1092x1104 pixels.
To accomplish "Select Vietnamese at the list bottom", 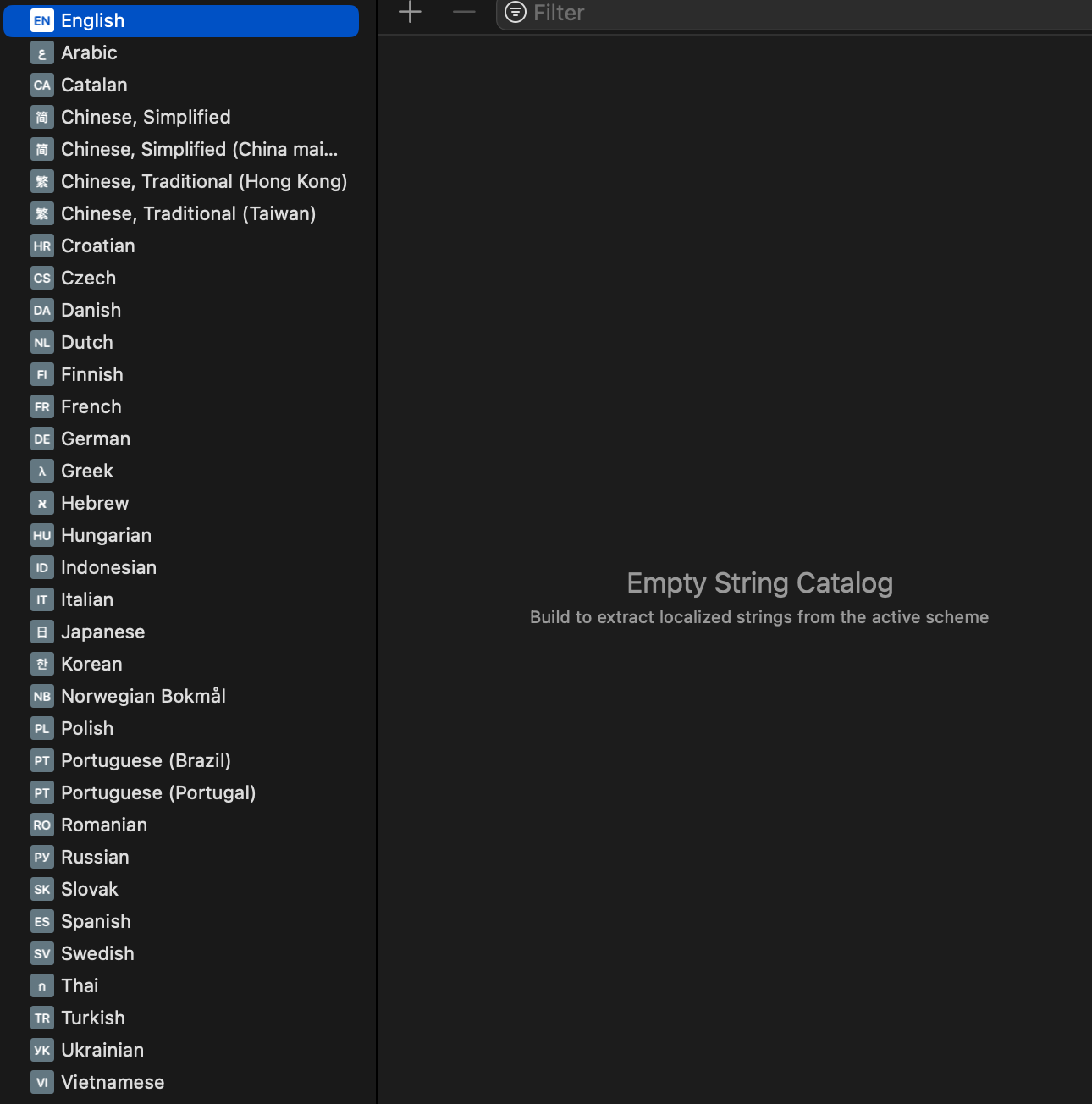I will click(x=113, y=1083).
